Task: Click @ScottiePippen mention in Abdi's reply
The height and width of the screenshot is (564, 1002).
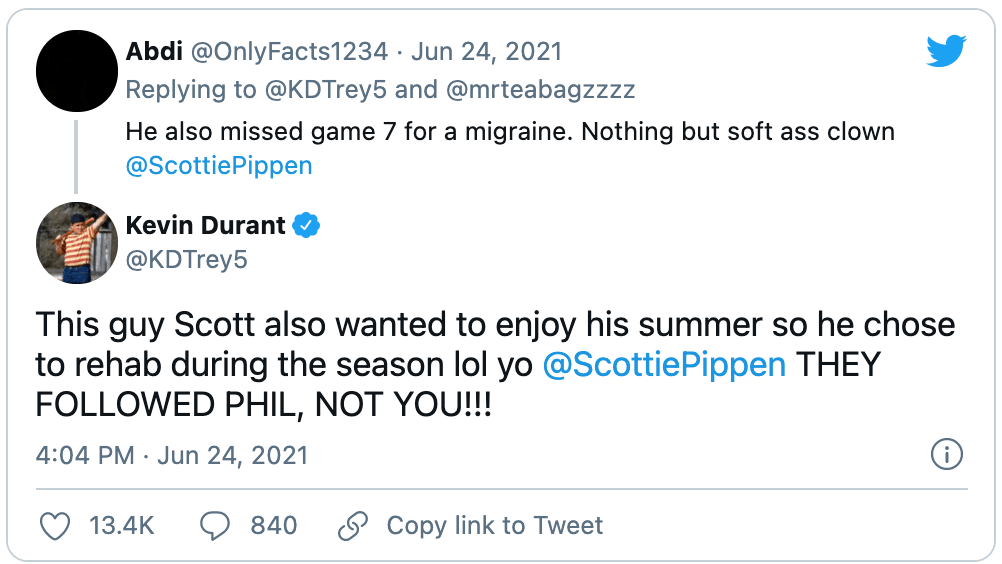Action: [219, 166]
